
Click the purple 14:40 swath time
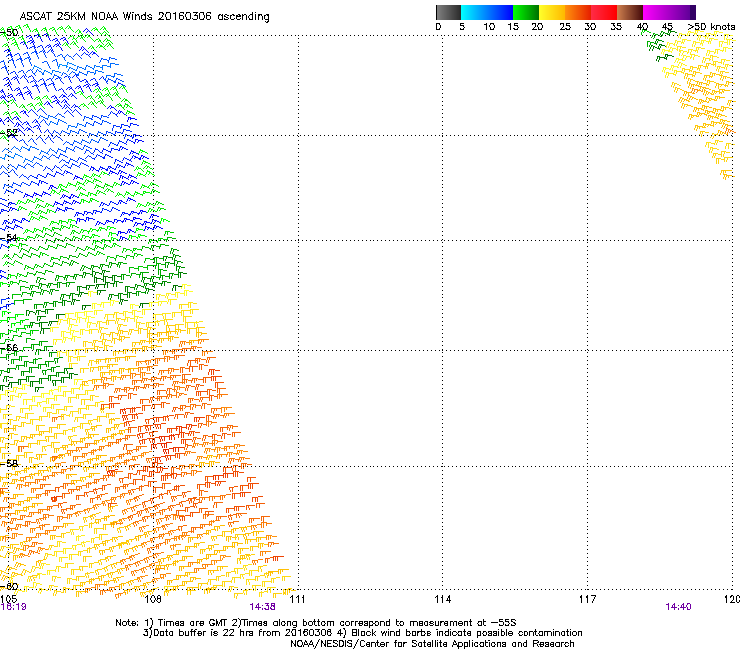coord(678,607)
